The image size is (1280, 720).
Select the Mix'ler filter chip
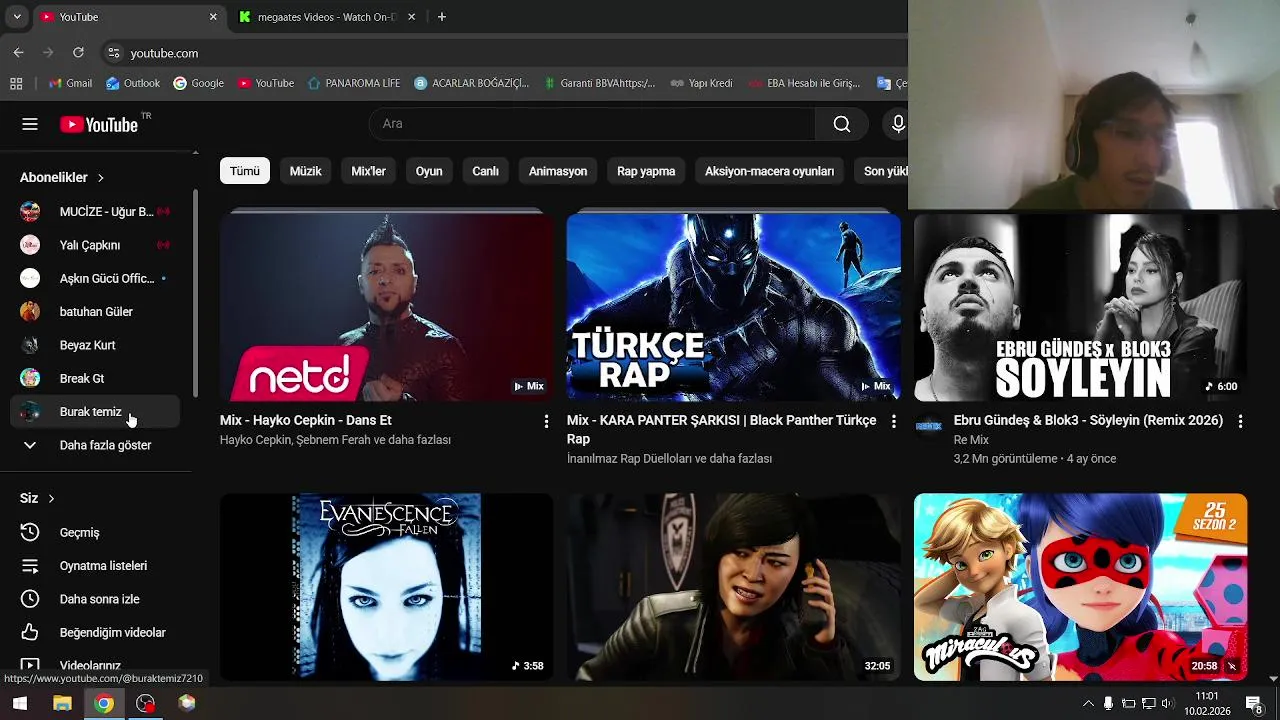pyautogui.click(x=368, y=171)
